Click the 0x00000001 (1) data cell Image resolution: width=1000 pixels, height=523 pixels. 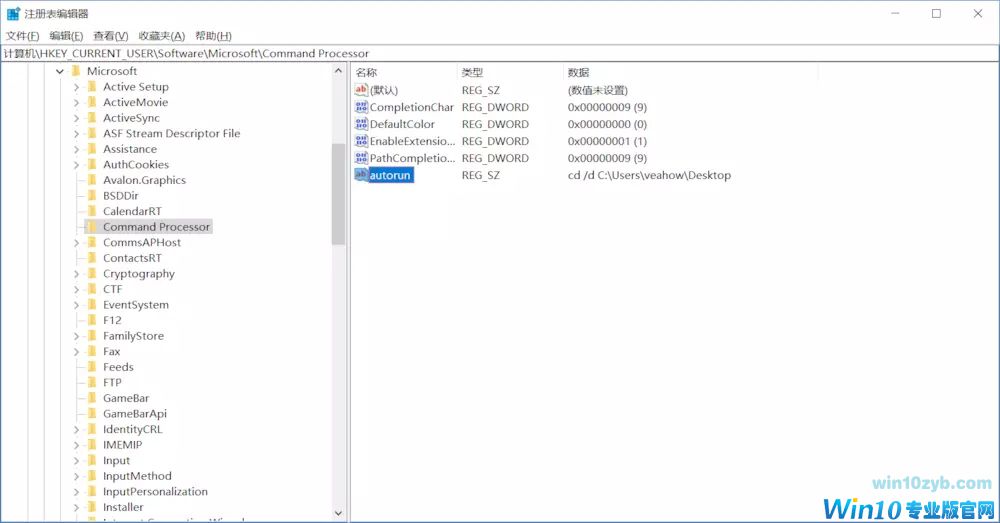tap(607, 141)
